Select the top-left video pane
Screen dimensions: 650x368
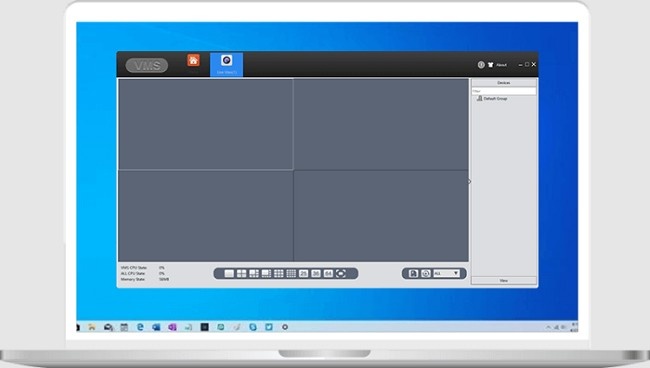coord(206,124)
